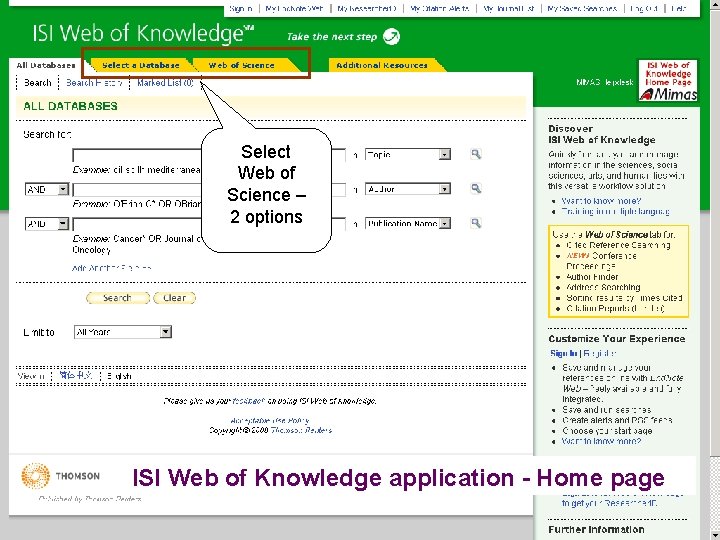720x540 pixels.
Task: Click Sign In in the top bar
Action: coord(241,8)
